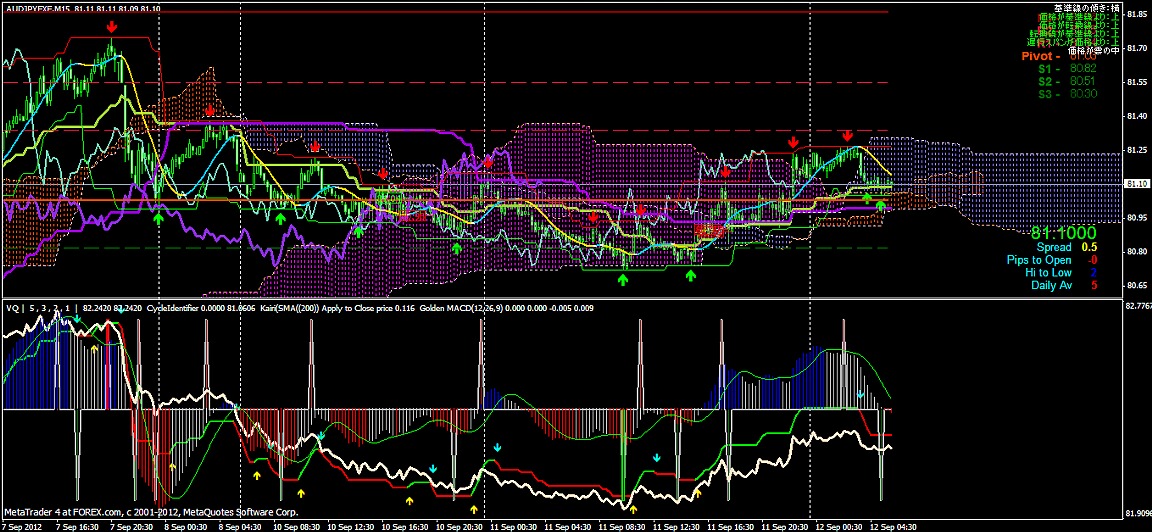Click the Hi to Low label

[1050, 272]
